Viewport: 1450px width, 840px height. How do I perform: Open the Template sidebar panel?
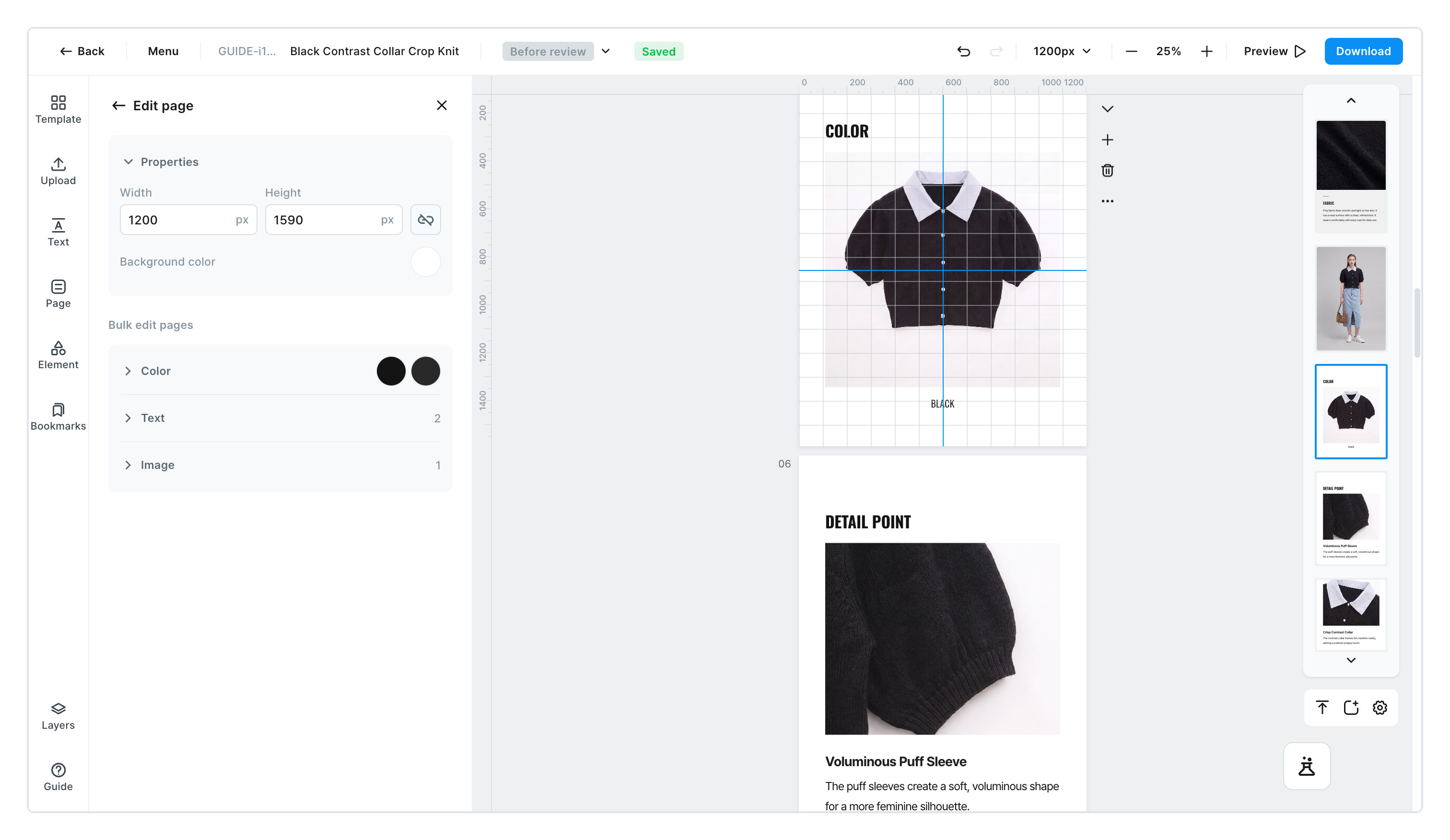[58, 109]
